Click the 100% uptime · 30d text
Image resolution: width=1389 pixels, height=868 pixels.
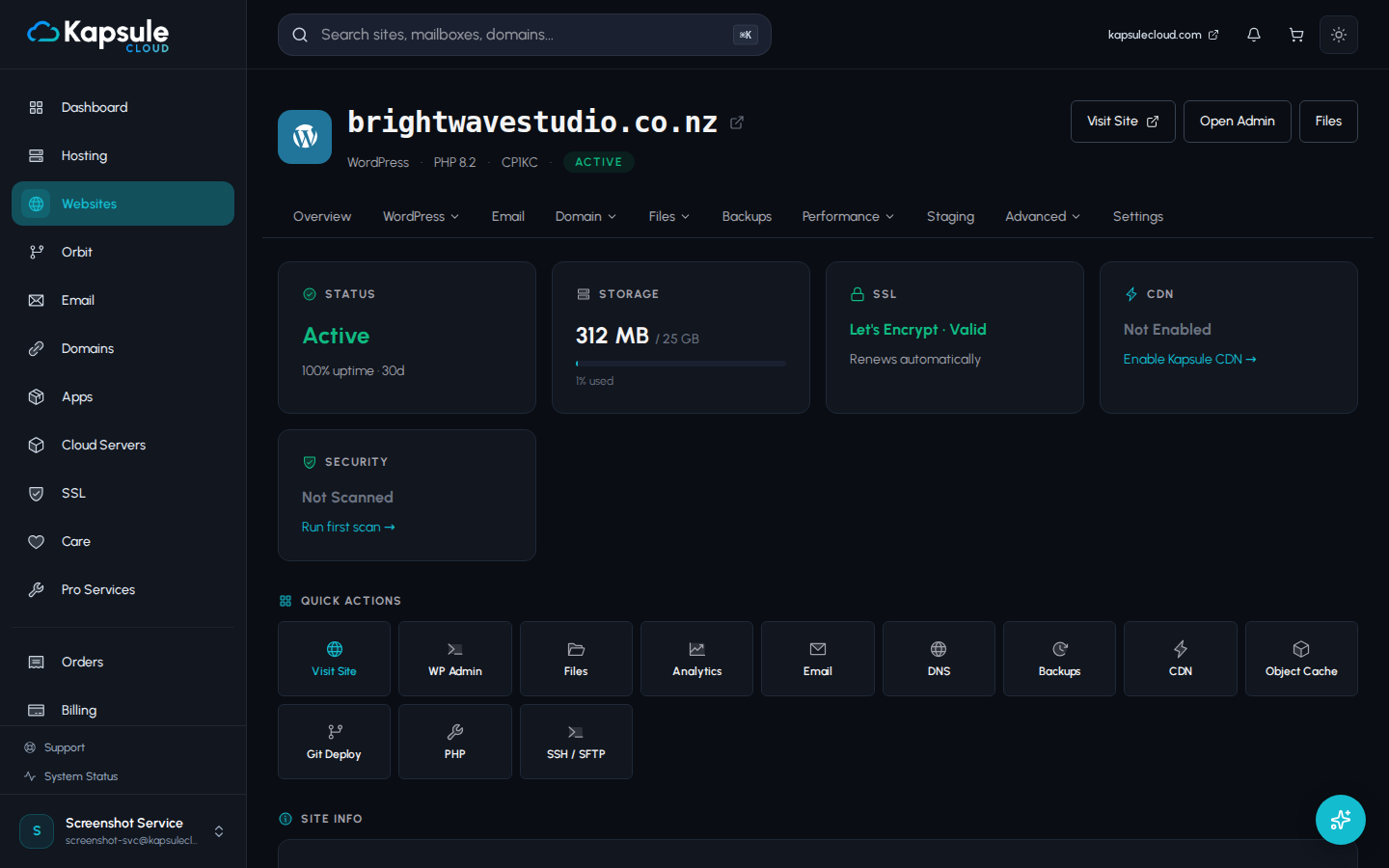[353, 370]
